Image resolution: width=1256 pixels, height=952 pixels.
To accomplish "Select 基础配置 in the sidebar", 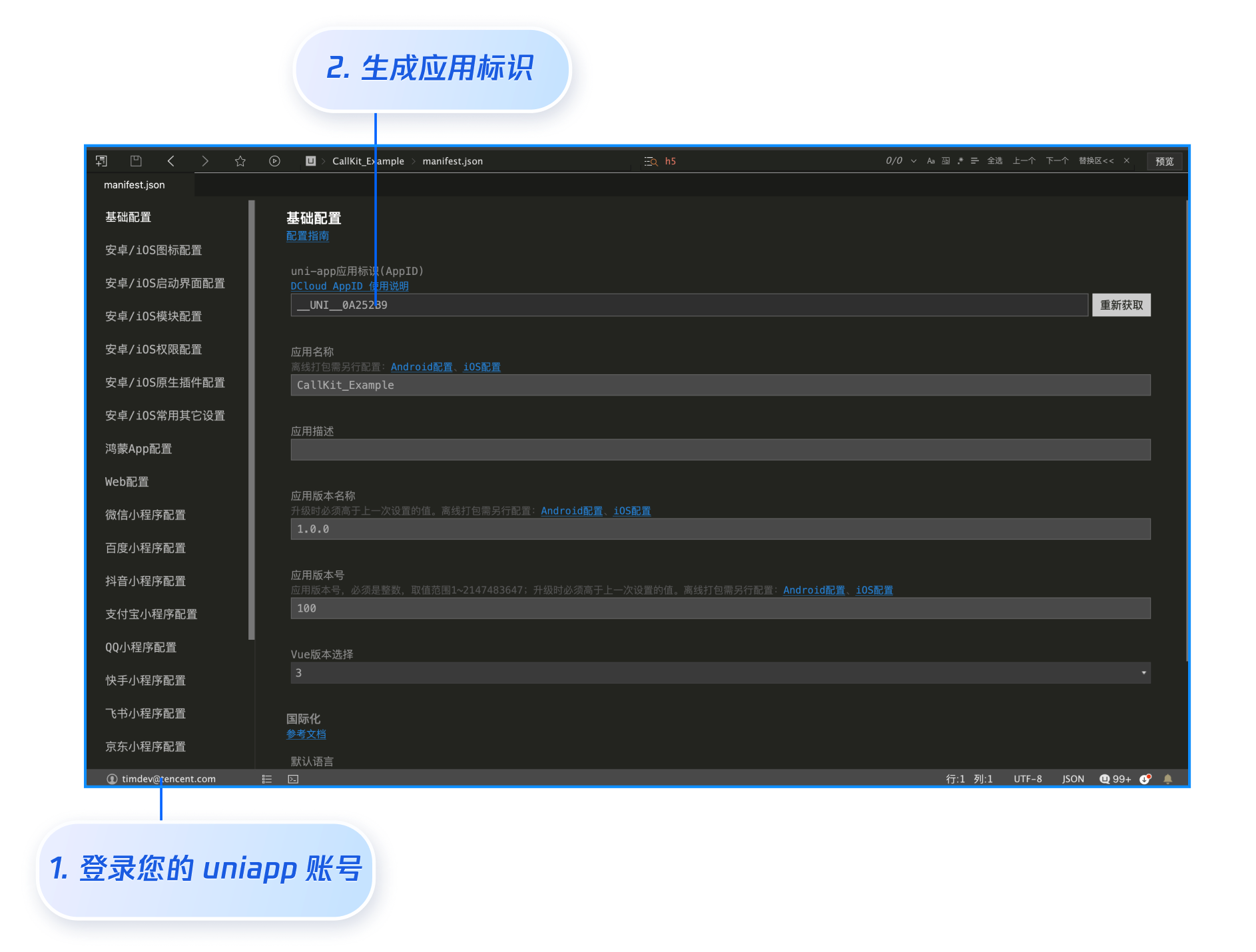I will tap(128, 217).
